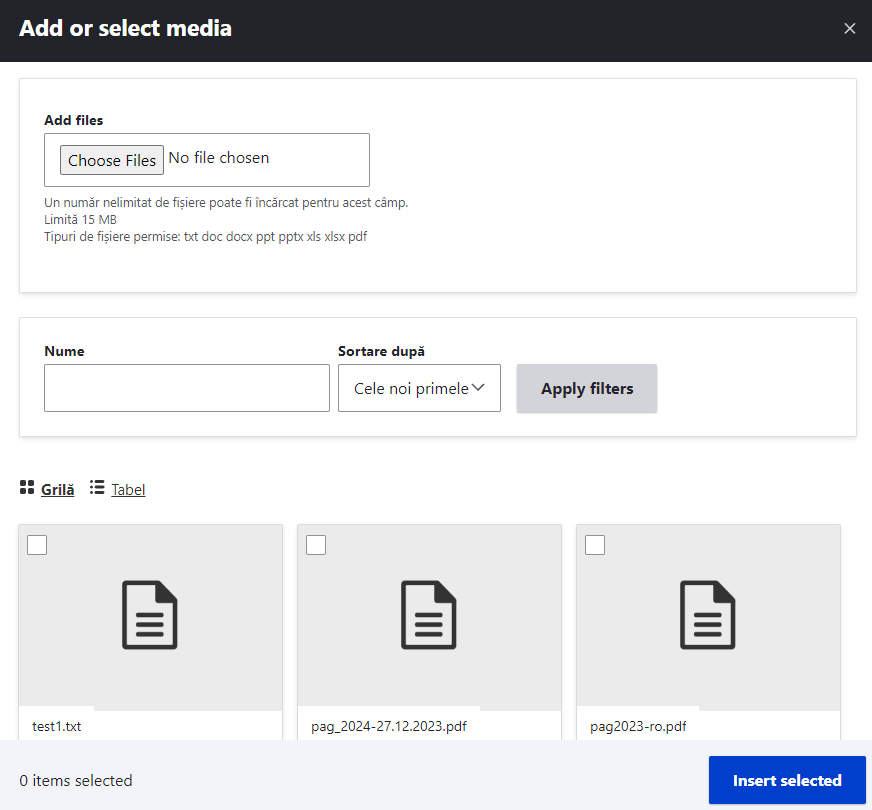Click the document icon for test1.txt
Screen dimensions: 872x810
coord(150,615)
